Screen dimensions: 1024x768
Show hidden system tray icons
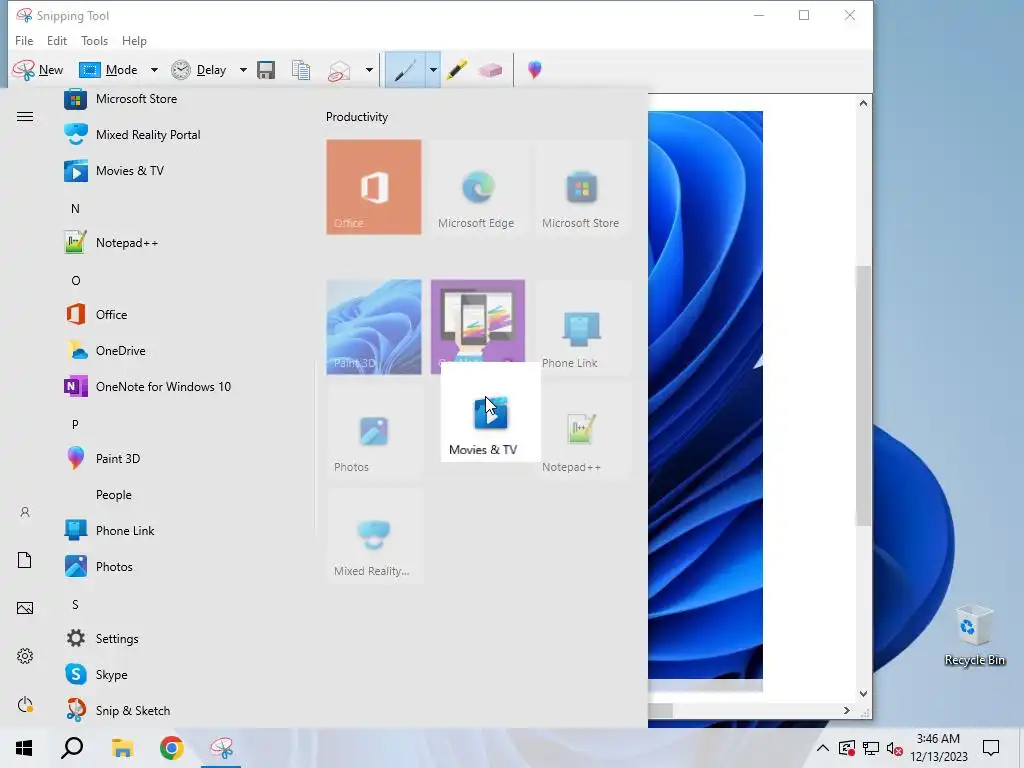[823, 748]
